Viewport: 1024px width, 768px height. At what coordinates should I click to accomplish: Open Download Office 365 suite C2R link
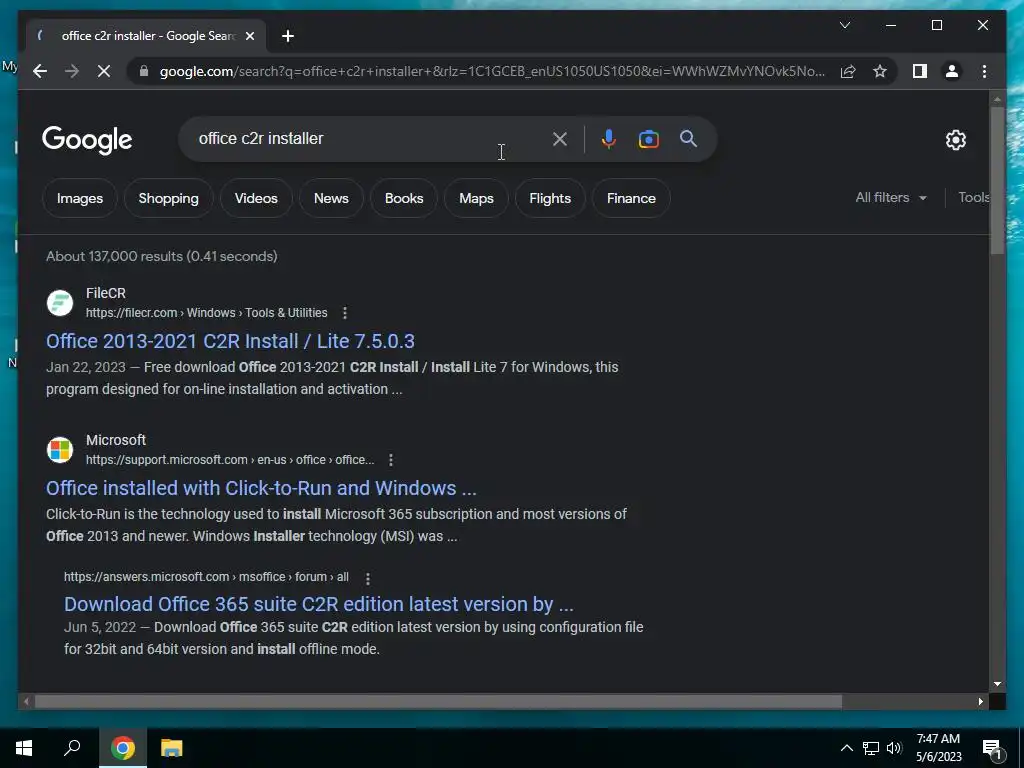coord(319,604)
